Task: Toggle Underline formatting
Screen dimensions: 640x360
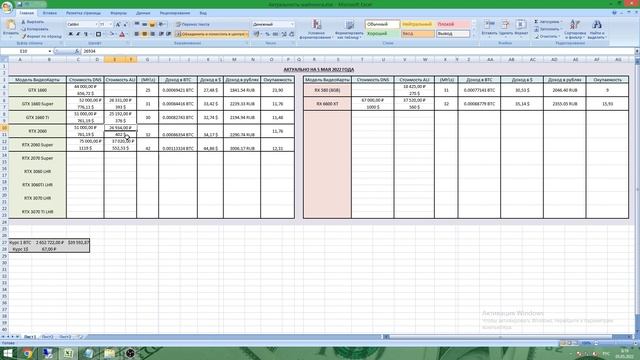Action: pyautogui.click(x=86, y=34)
